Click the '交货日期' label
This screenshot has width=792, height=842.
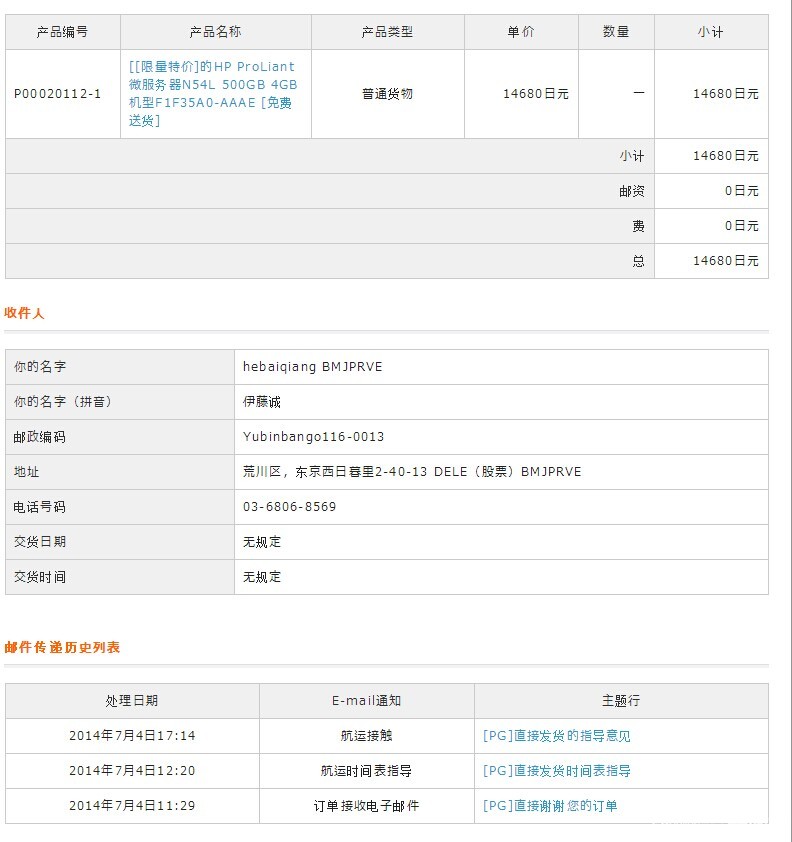(40, 542)
